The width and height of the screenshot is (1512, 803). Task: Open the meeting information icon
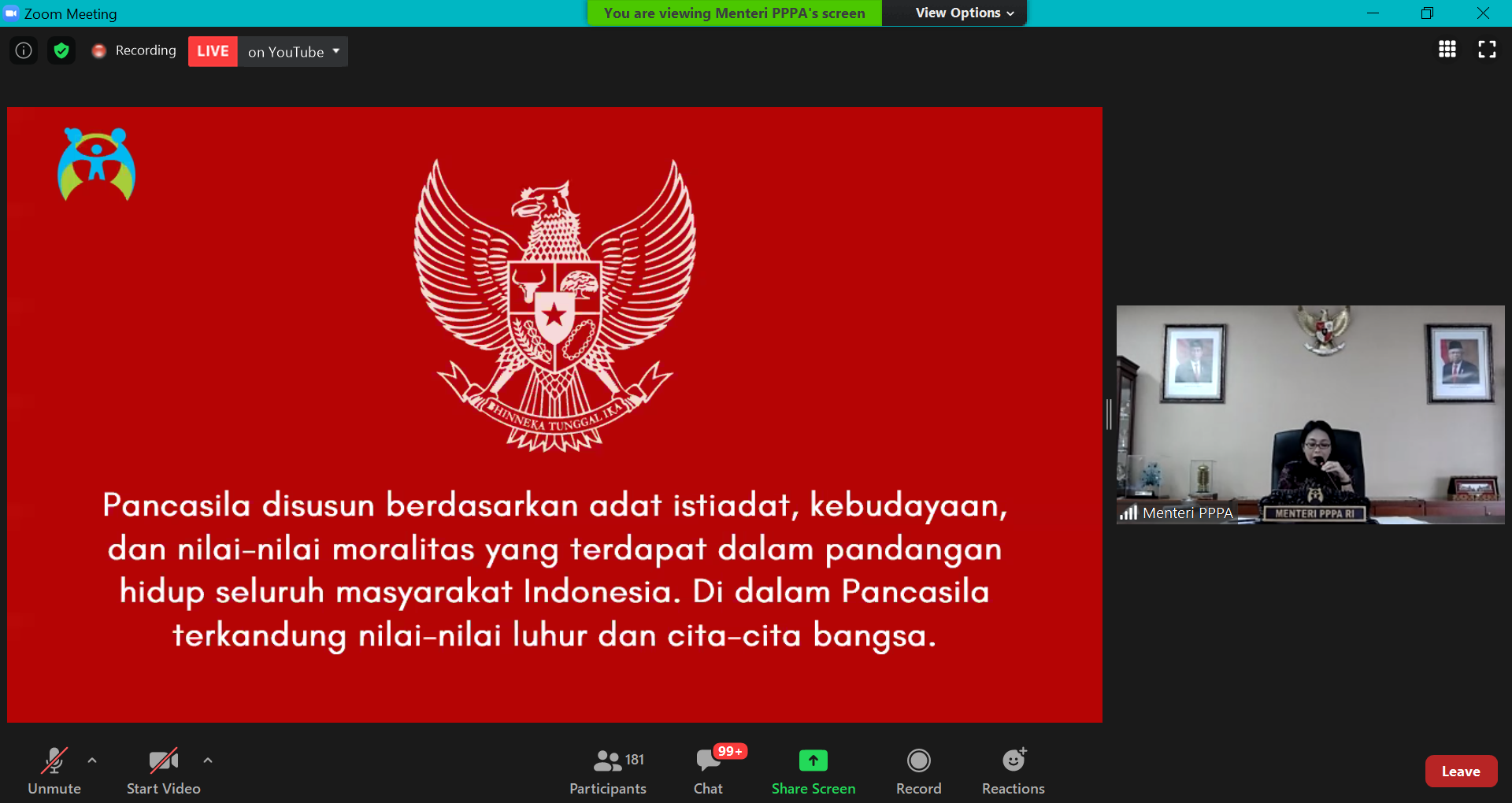click(x=24, y=51)
